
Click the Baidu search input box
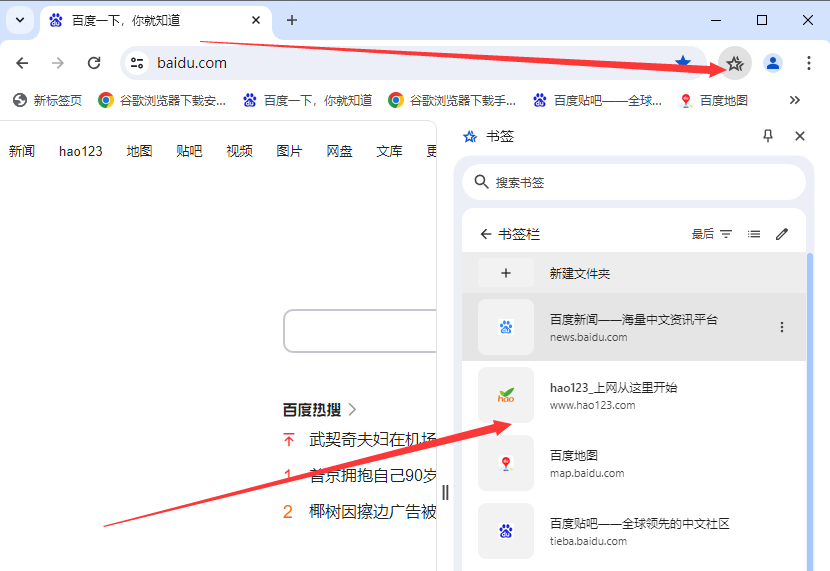point(360,331)
